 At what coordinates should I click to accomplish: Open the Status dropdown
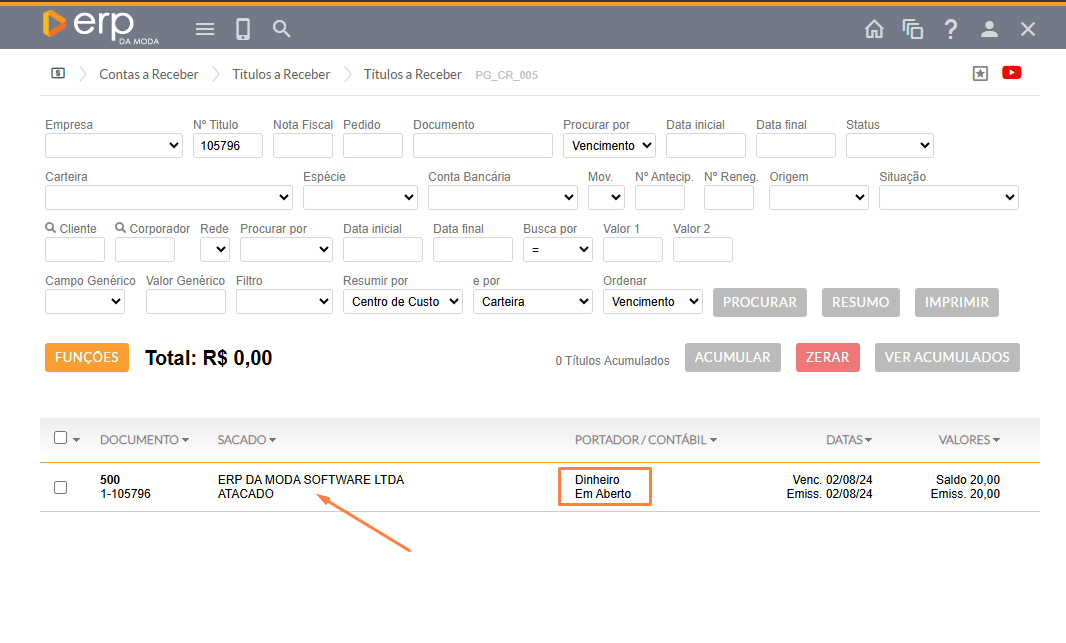click(889, 146)
